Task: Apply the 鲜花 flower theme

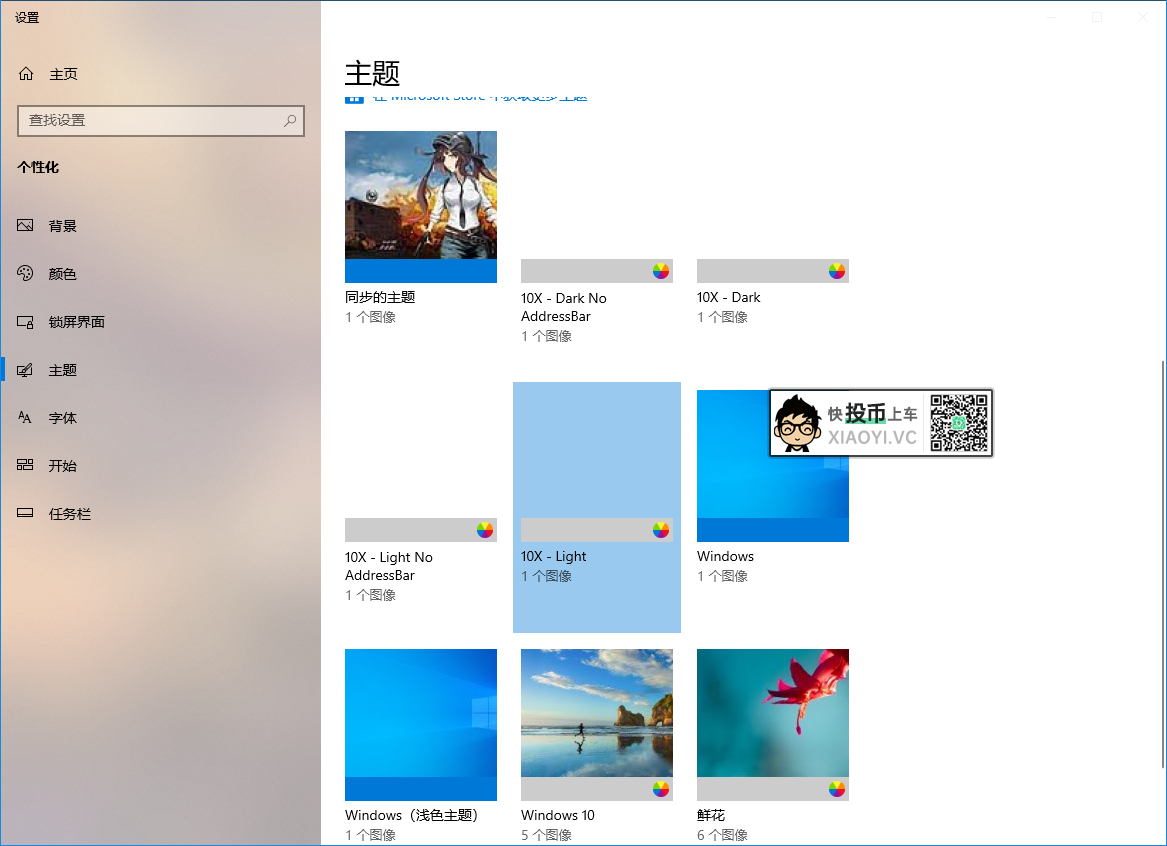Action: pyautogui.click(x=772, y=725)
